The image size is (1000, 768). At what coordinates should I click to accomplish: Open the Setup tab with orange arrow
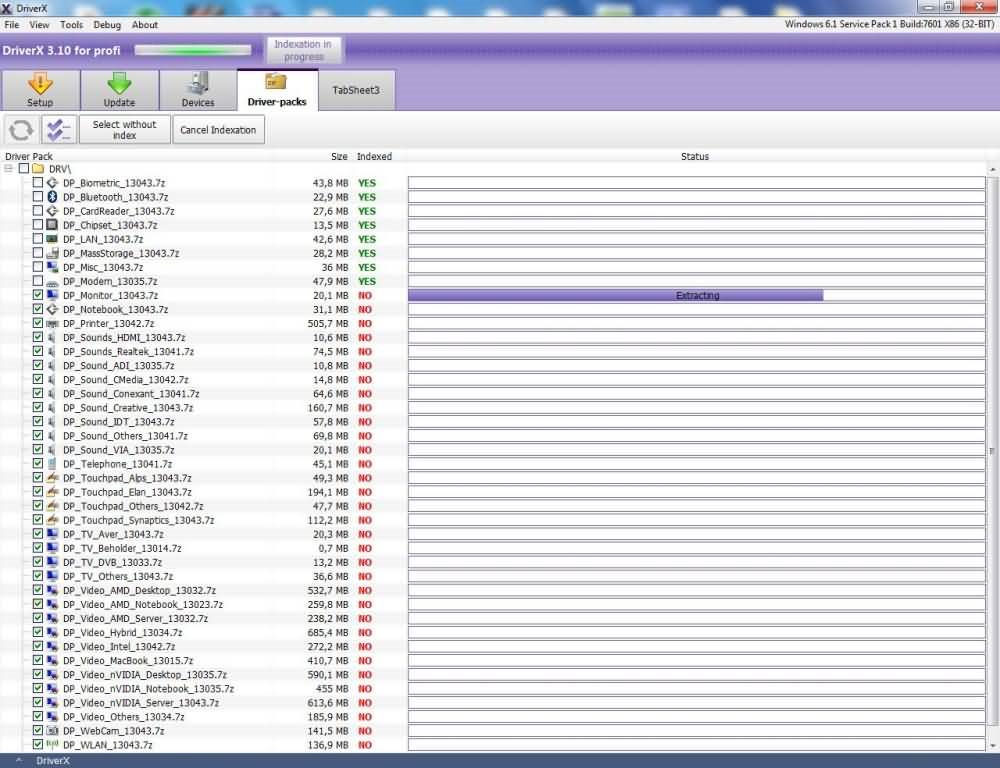(x=40, y=90)
